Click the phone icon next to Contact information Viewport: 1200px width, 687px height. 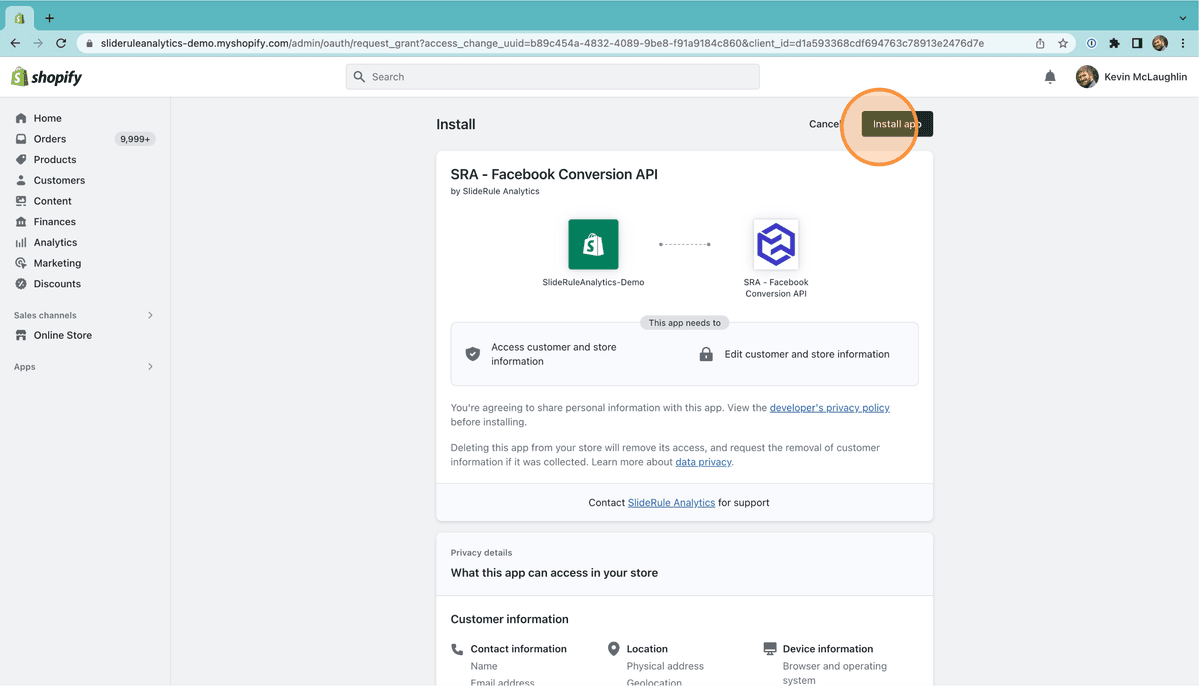point(457,649)
